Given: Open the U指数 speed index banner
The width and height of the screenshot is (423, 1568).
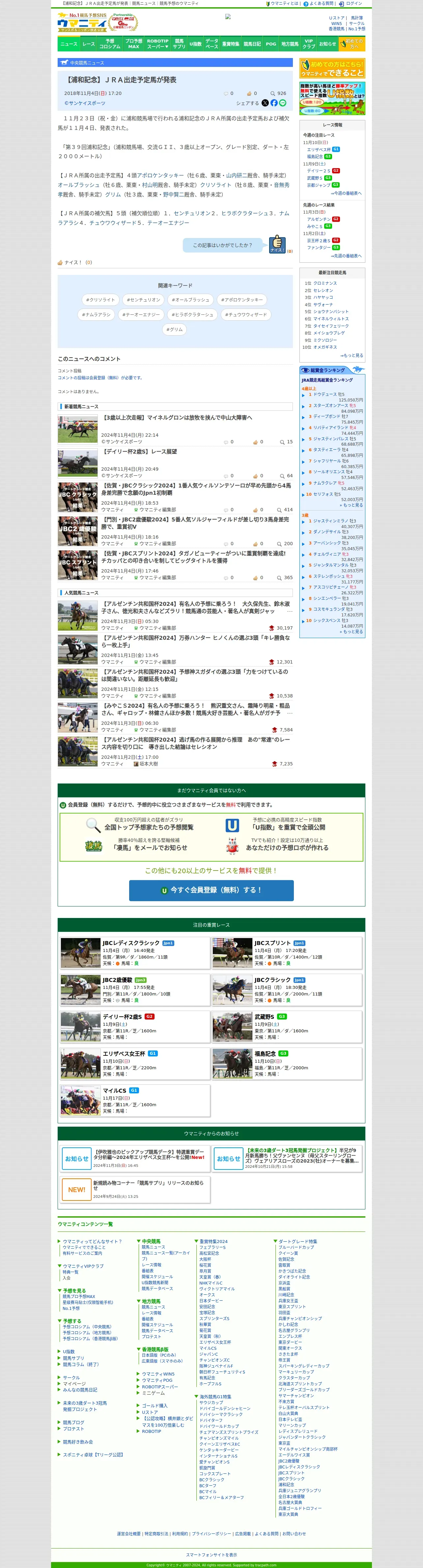Looking at the screenshot, I should 332,99.
